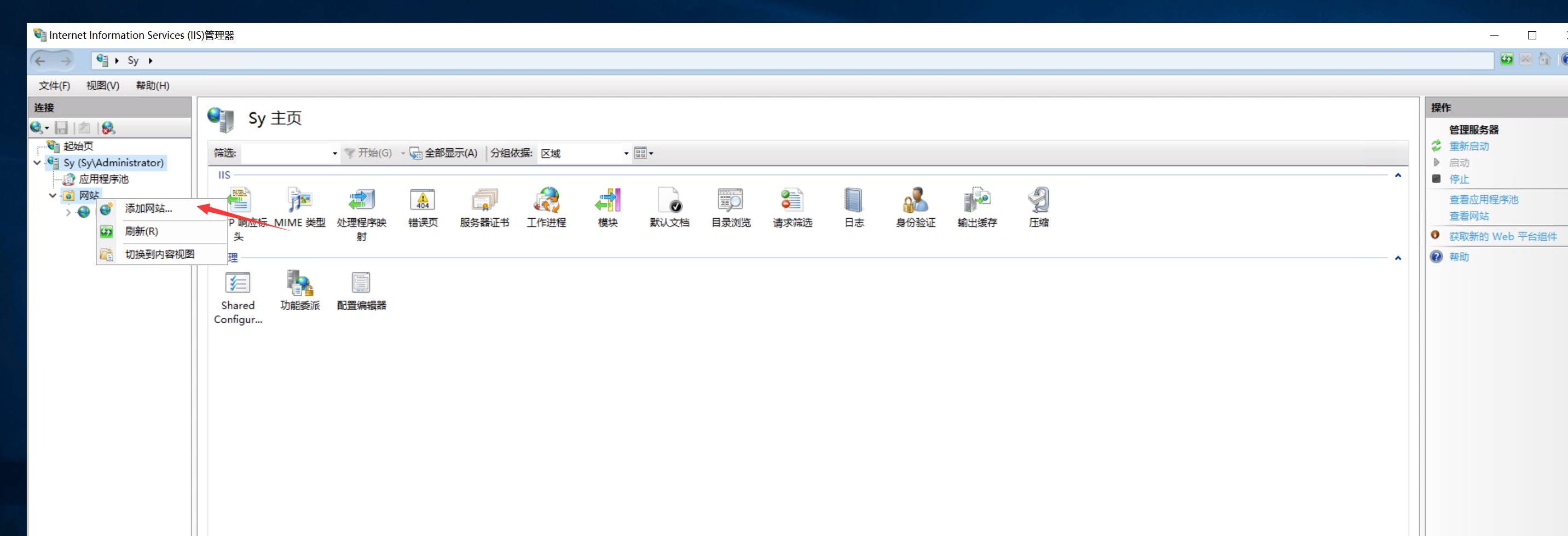The image size is (1568, 536).
Task: Choose 刷新(R) from context menu
Action: pyautogui.click(x=162, y=231)
